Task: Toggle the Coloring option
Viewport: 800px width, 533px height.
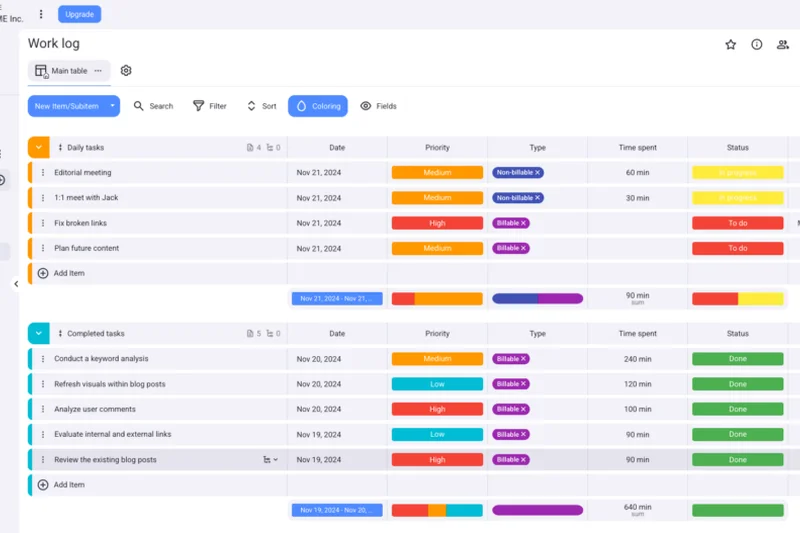Action: point(317,106)
